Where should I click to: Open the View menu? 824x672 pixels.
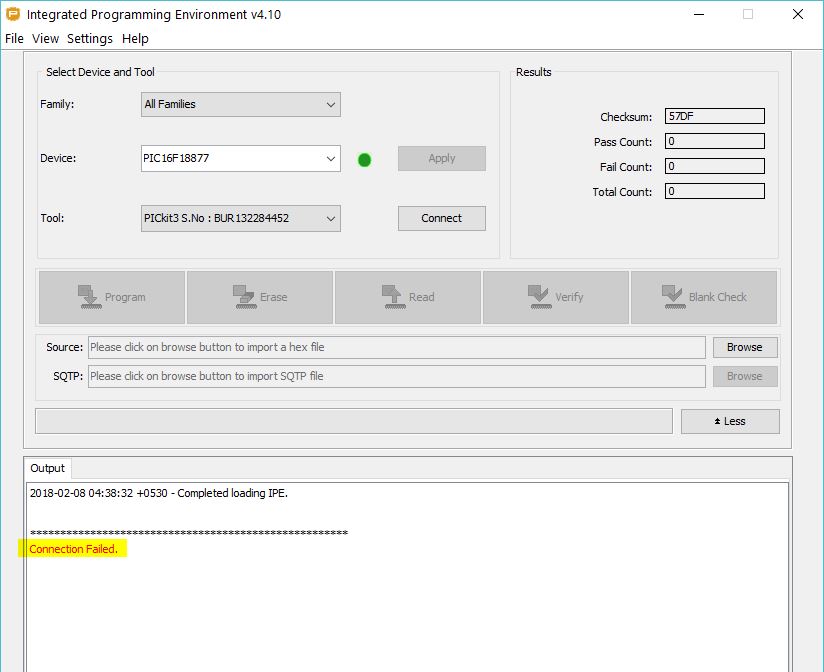(45, 39)
